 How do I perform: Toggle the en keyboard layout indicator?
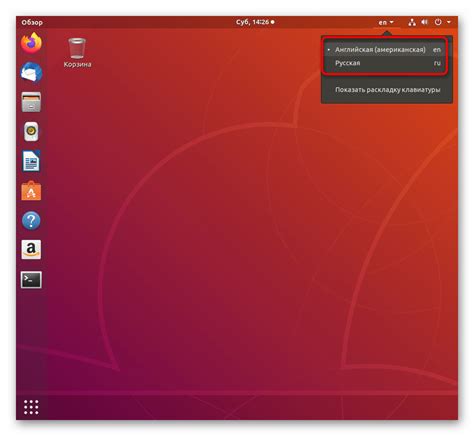[x=386, y=22]
